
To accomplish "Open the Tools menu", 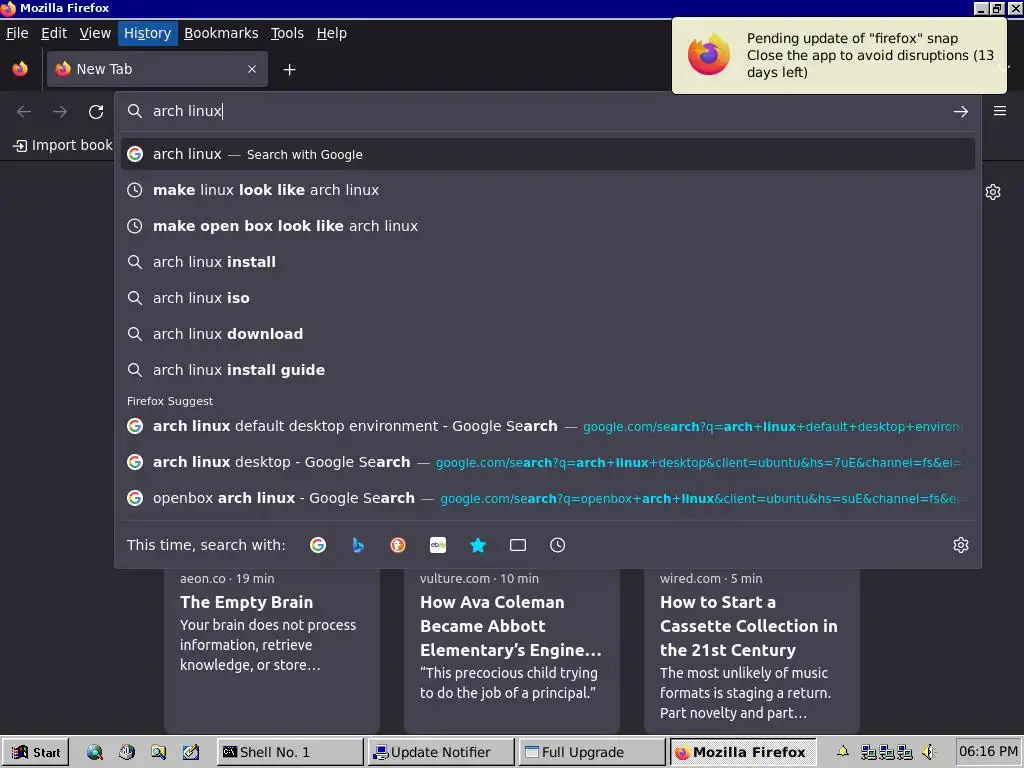I will [287, 33].
